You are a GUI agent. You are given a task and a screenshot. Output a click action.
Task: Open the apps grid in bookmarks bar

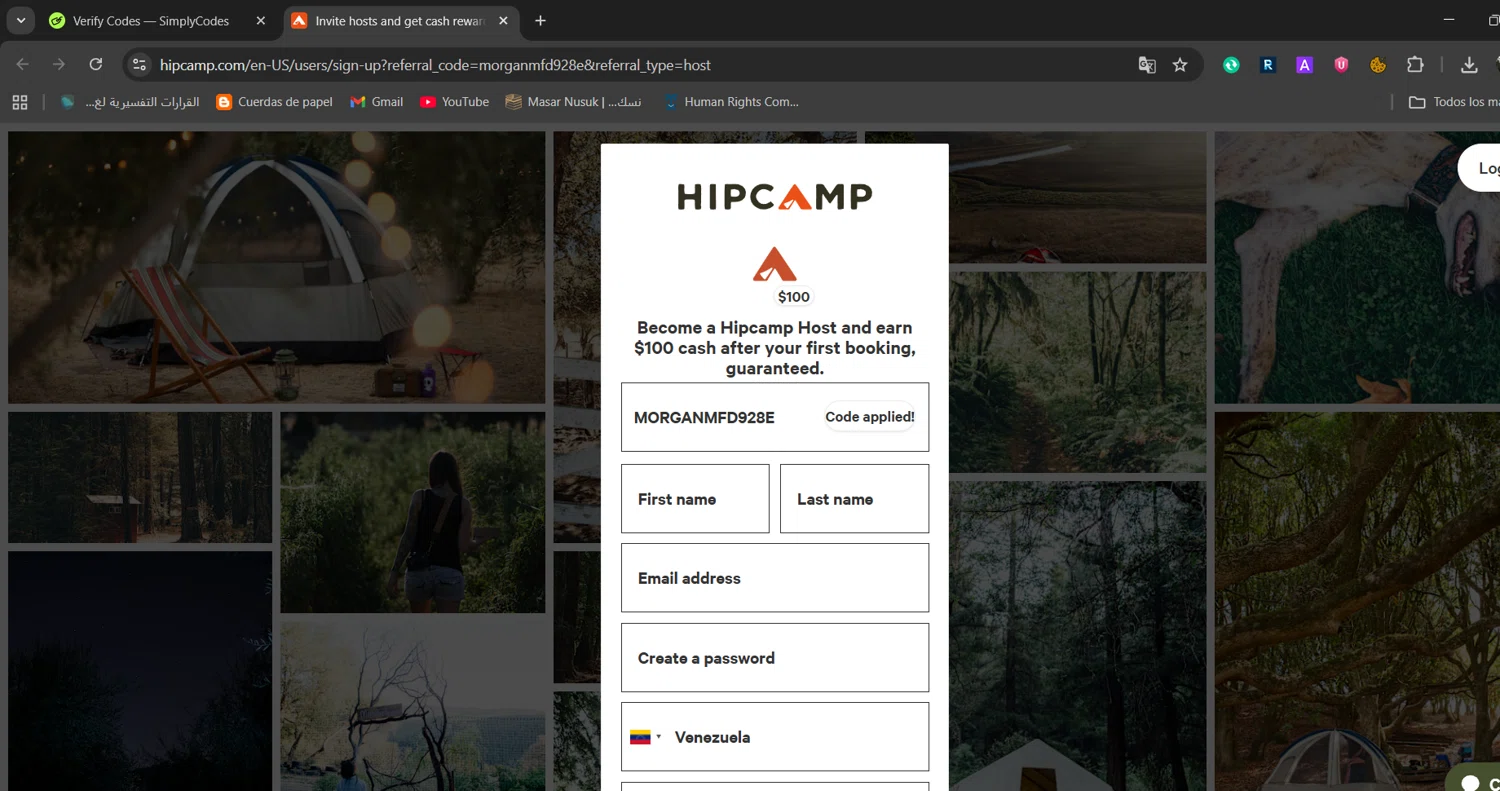[20, 102]
